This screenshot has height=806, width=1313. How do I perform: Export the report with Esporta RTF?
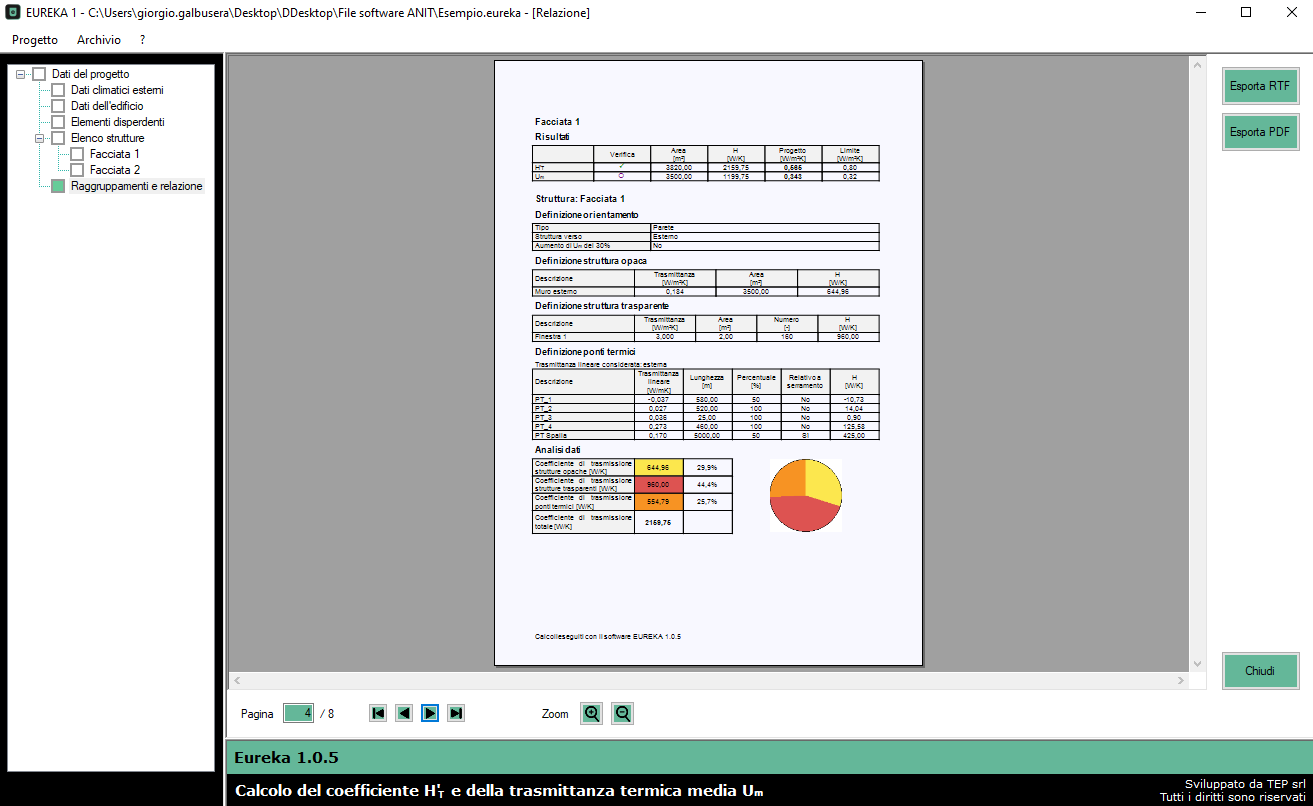[1259, 86]
